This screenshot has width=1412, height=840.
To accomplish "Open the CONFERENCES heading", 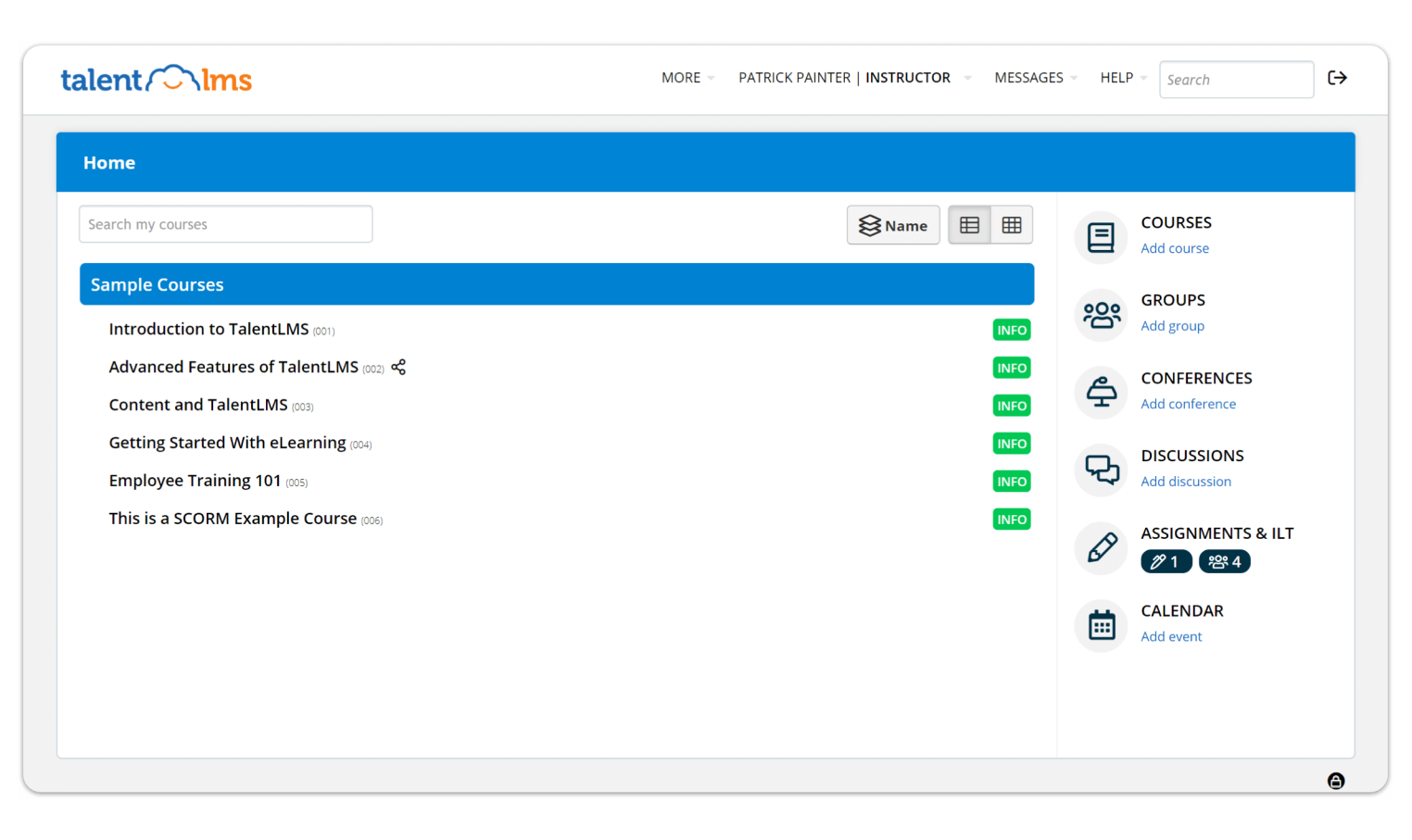I will point(1196,378).
